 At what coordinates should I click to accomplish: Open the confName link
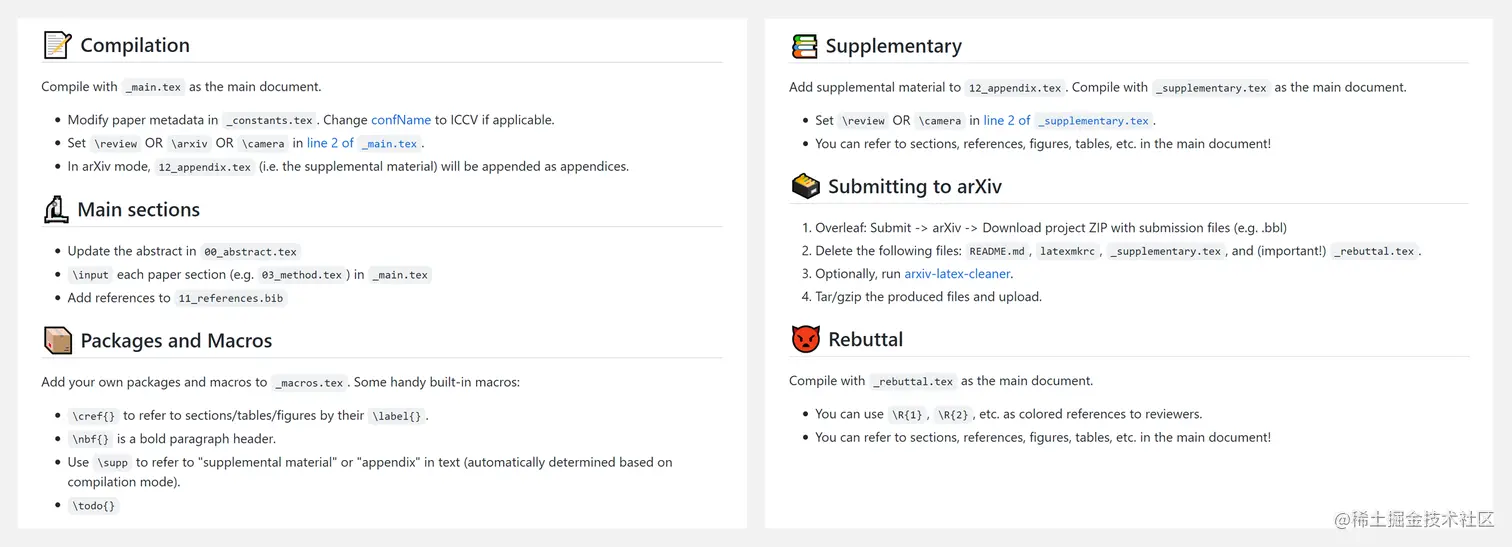tap(401, 120)
